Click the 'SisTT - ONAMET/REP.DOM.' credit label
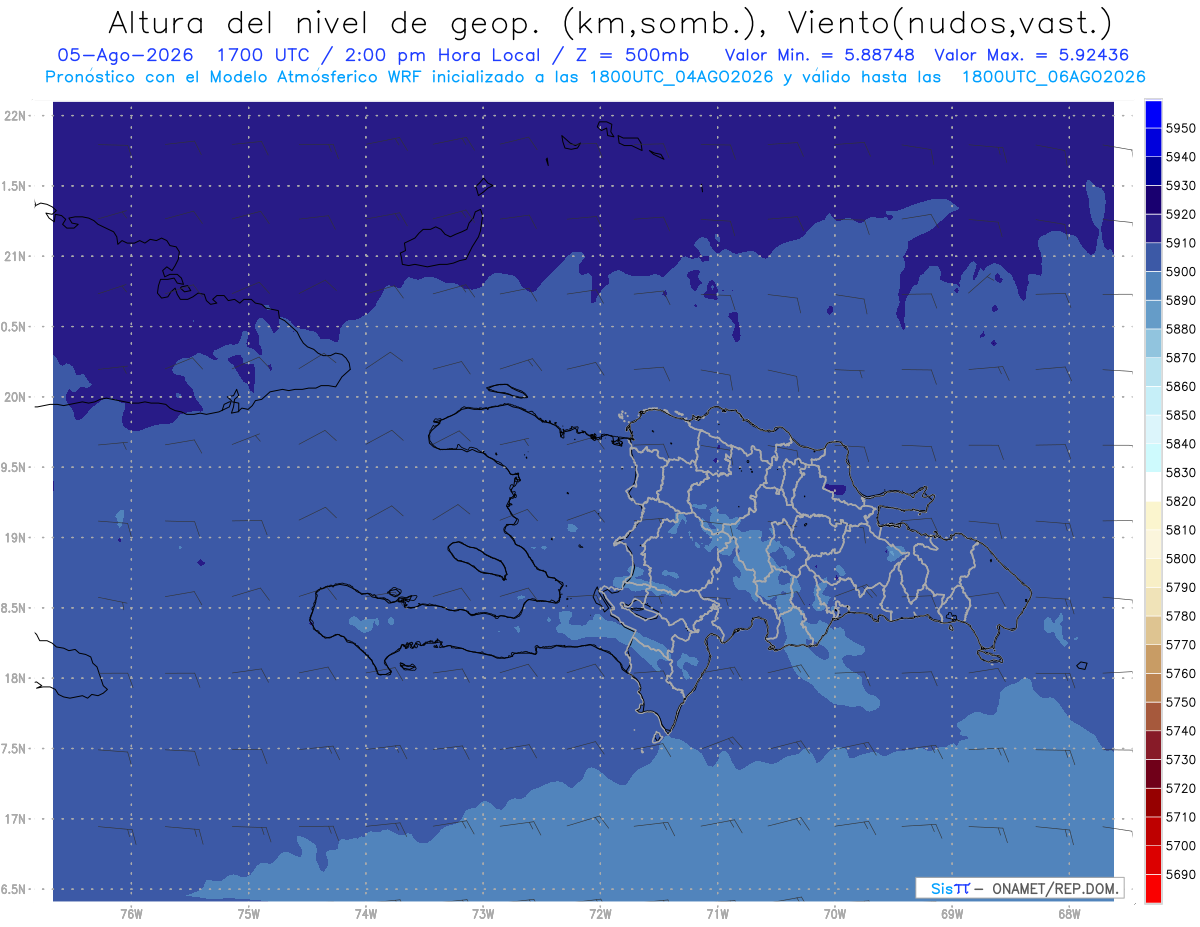 tap(1019, 888)
